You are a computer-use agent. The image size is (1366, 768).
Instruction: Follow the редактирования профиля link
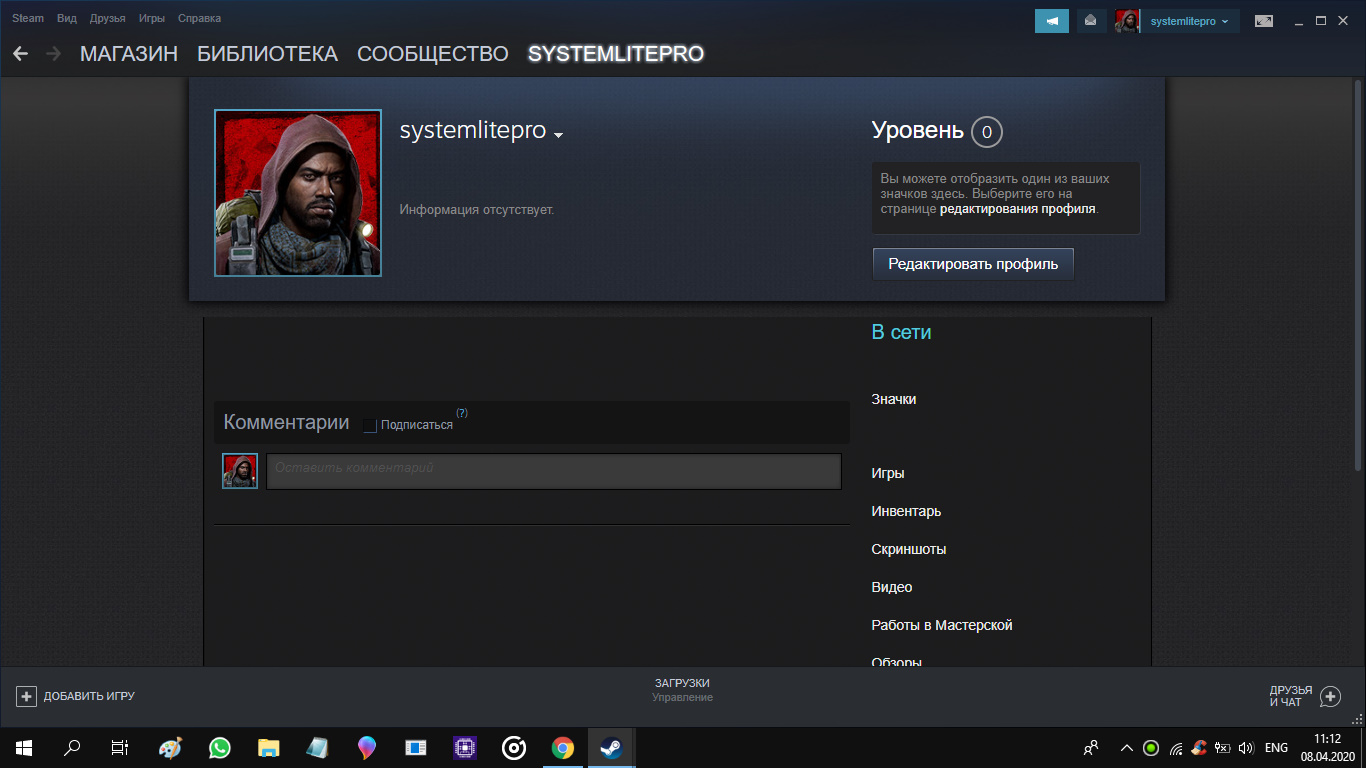1018,209
